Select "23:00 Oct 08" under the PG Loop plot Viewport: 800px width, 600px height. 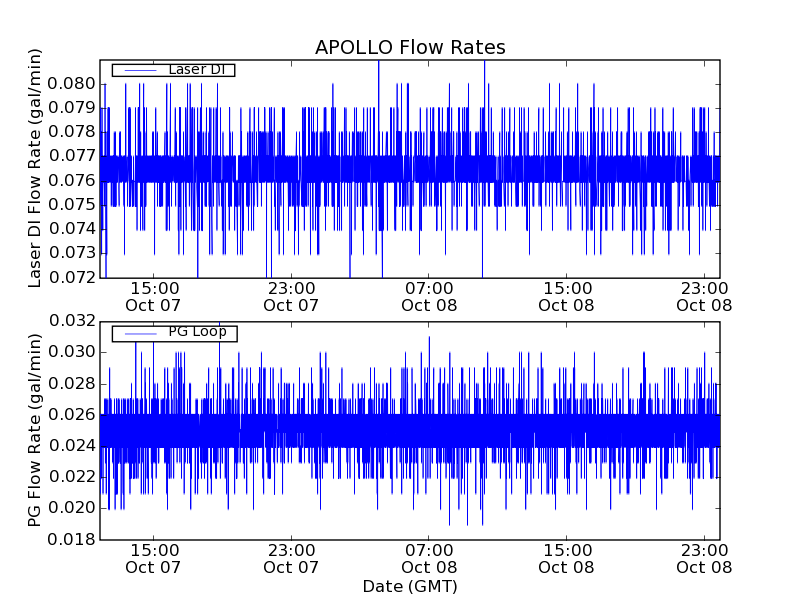click(704, 559)
